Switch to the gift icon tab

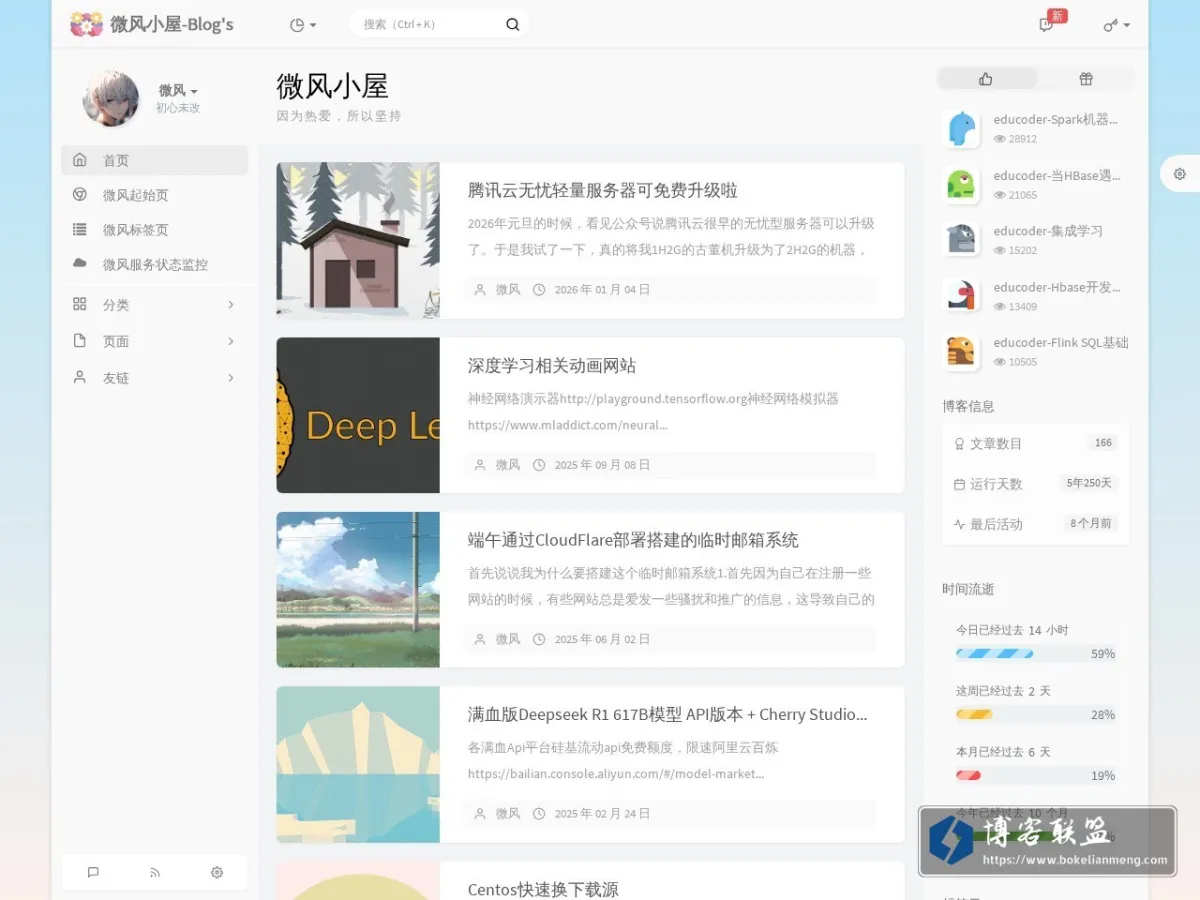(1085, 79)
